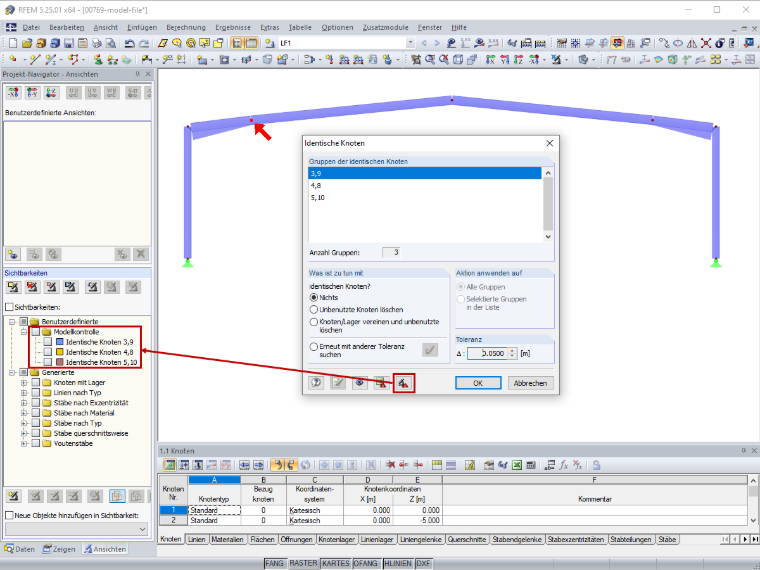
Task: Click the Save diskette icon
Action: (69, 44)
